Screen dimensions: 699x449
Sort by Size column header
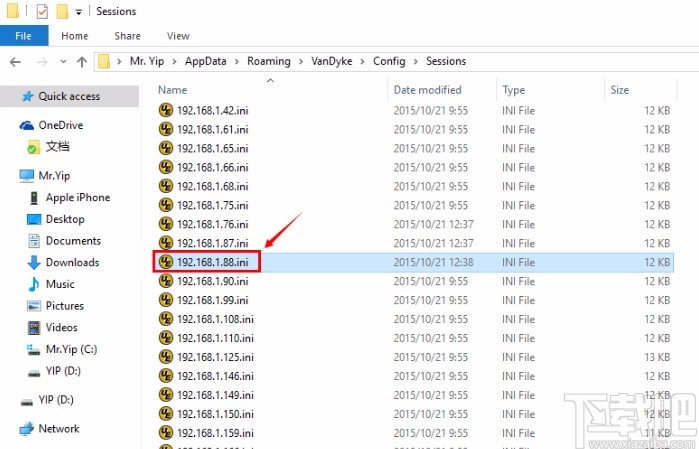(620, 90)
